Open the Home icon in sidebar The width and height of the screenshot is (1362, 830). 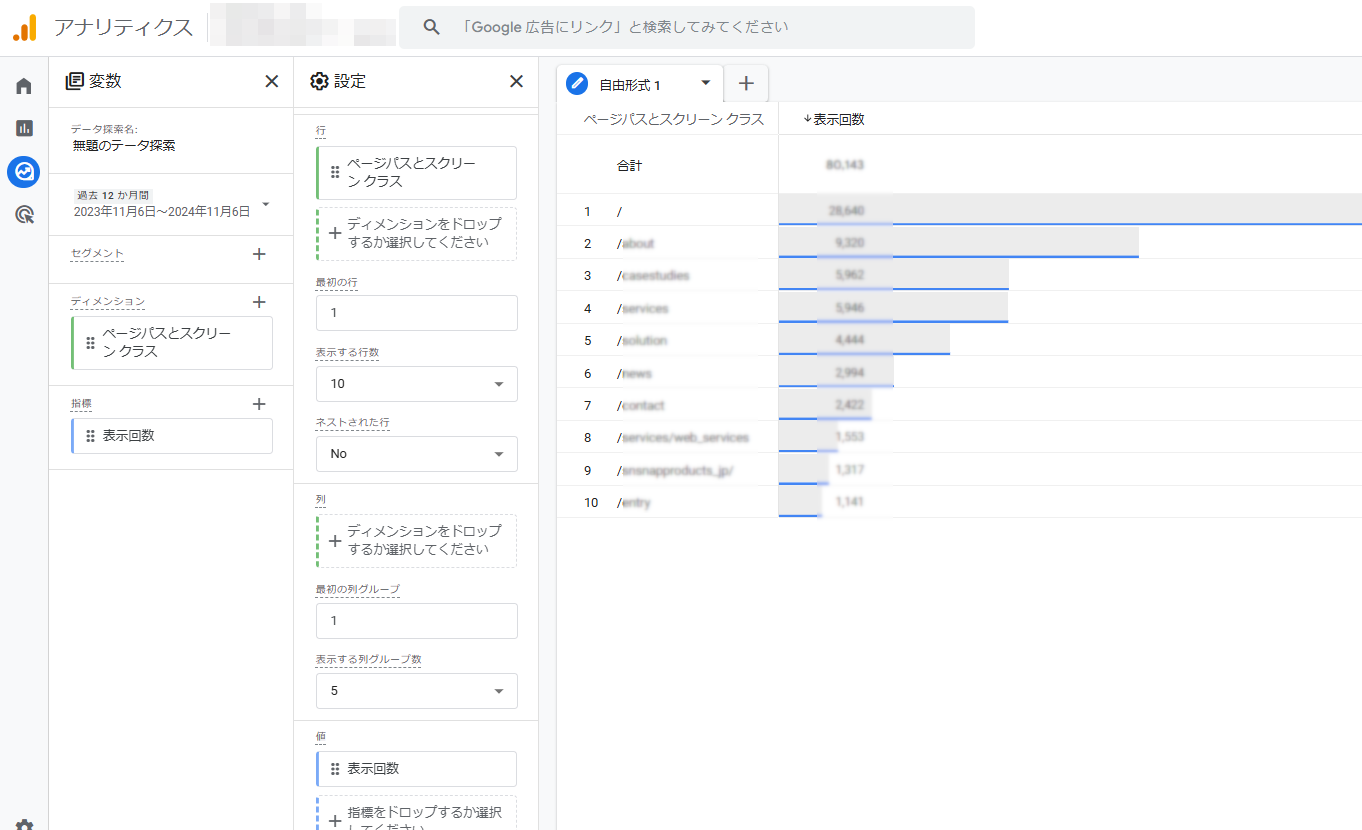click(24, 86)
